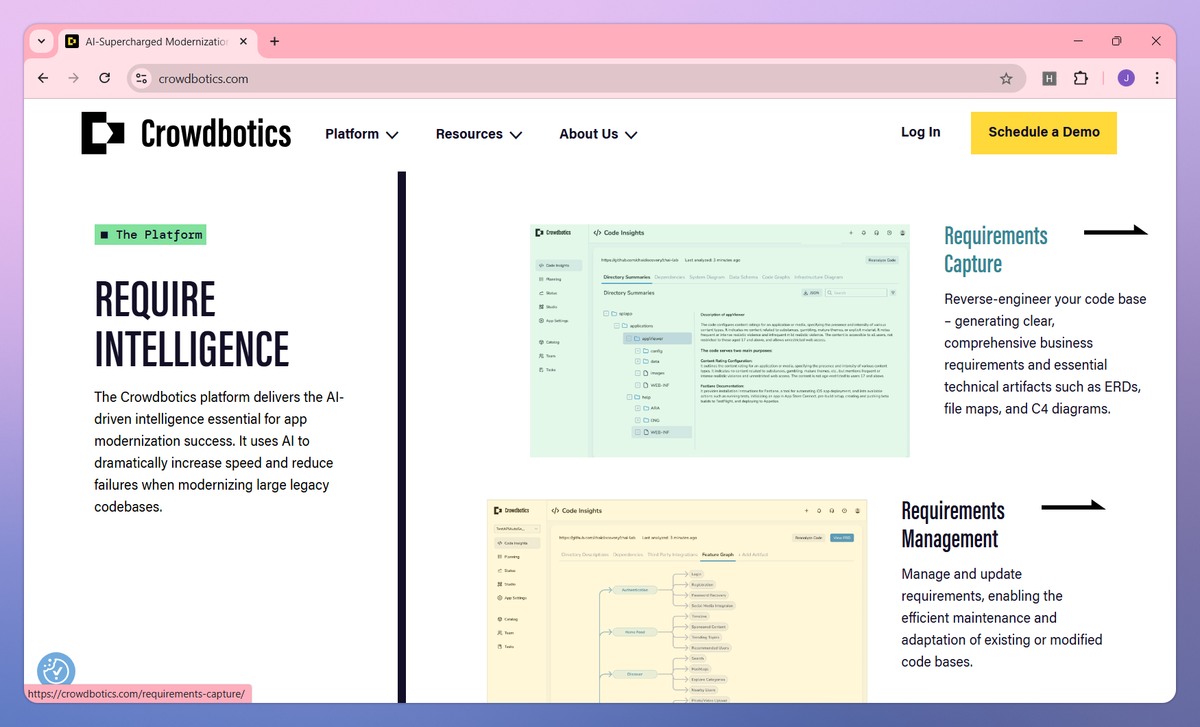Image resolution: width=1200 pixels, height=727 pixels.
Task: Open a new tab with plus icon
Action: [x=274, y=41]
